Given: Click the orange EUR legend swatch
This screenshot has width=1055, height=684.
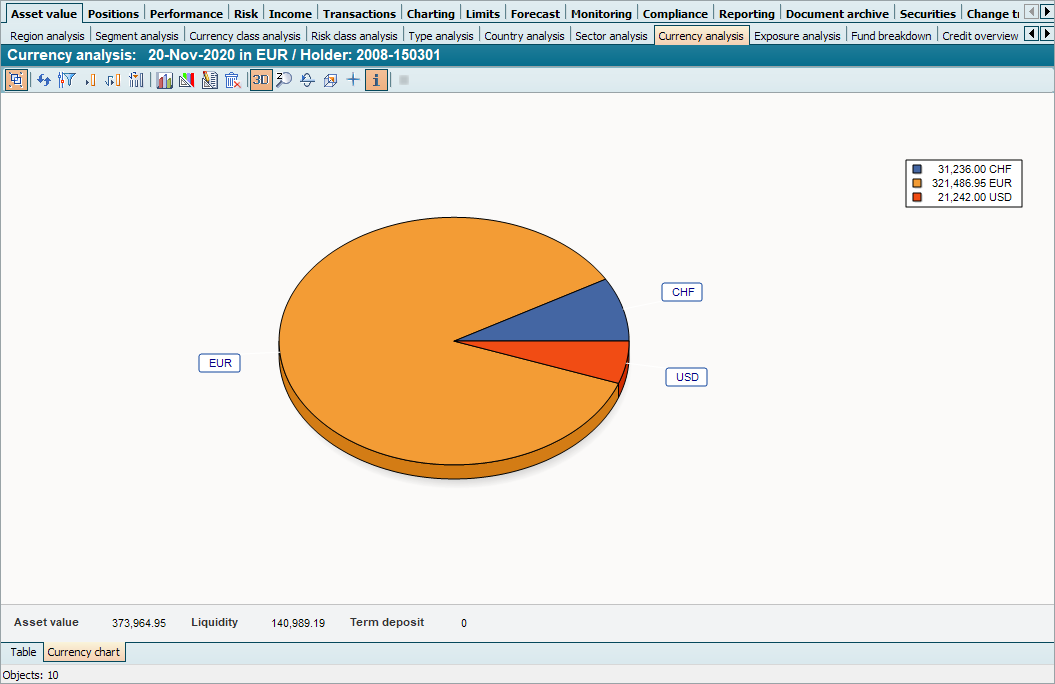Looking at the screenshot, I should click(x=917, y=184).
